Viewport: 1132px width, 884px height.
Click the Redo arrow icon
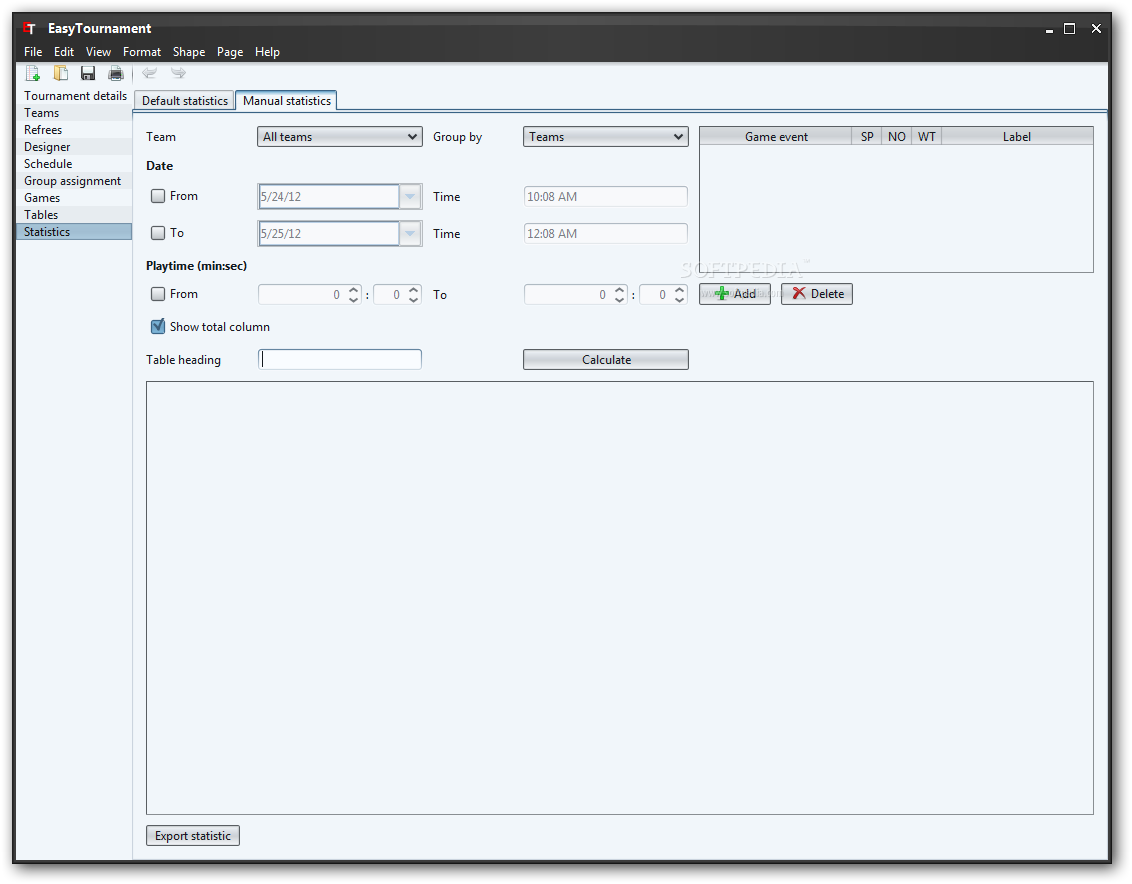click(178, 72)
